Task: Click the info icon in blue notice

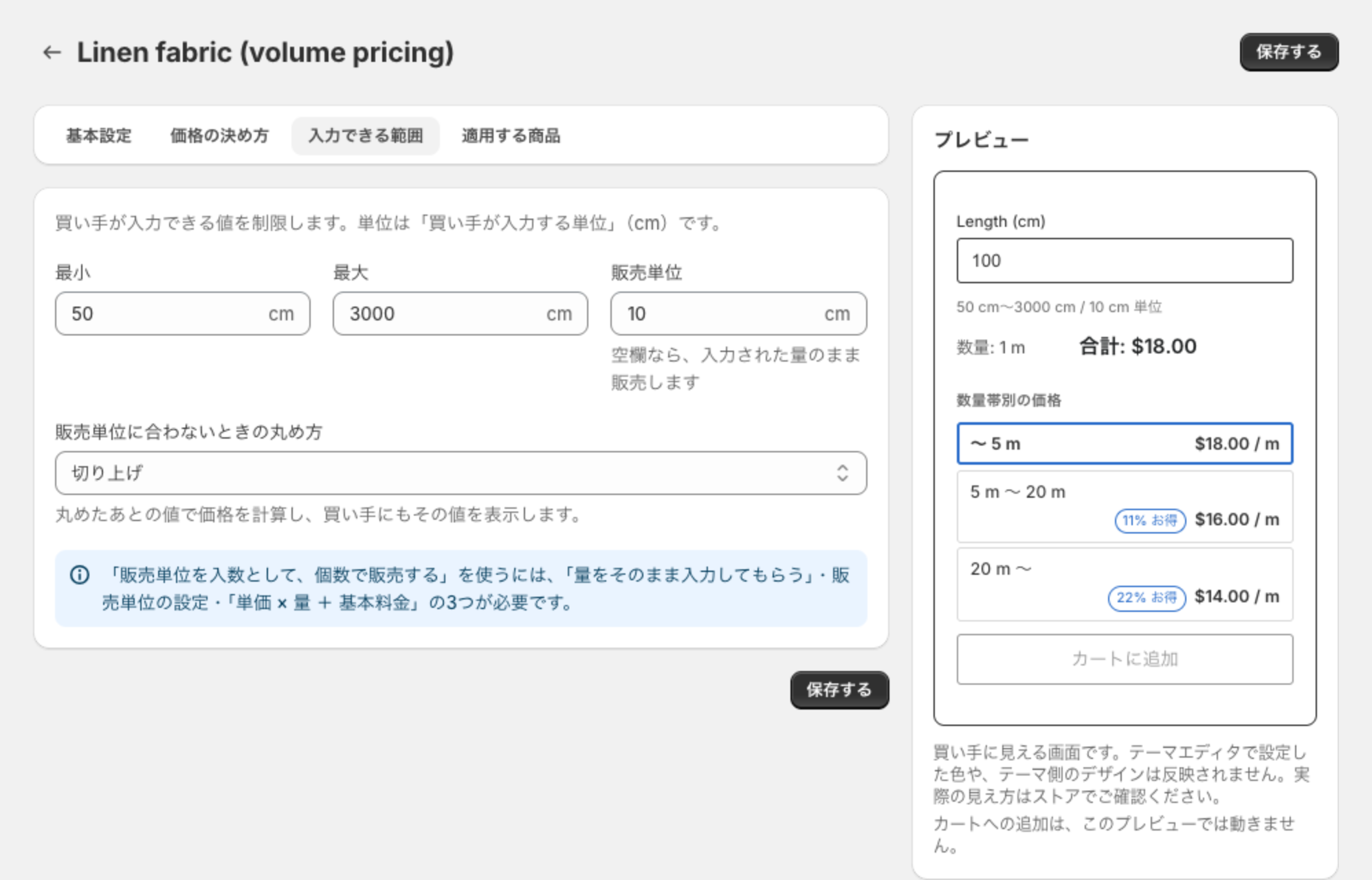Action: pyautogui.click(x=80, y=575)
